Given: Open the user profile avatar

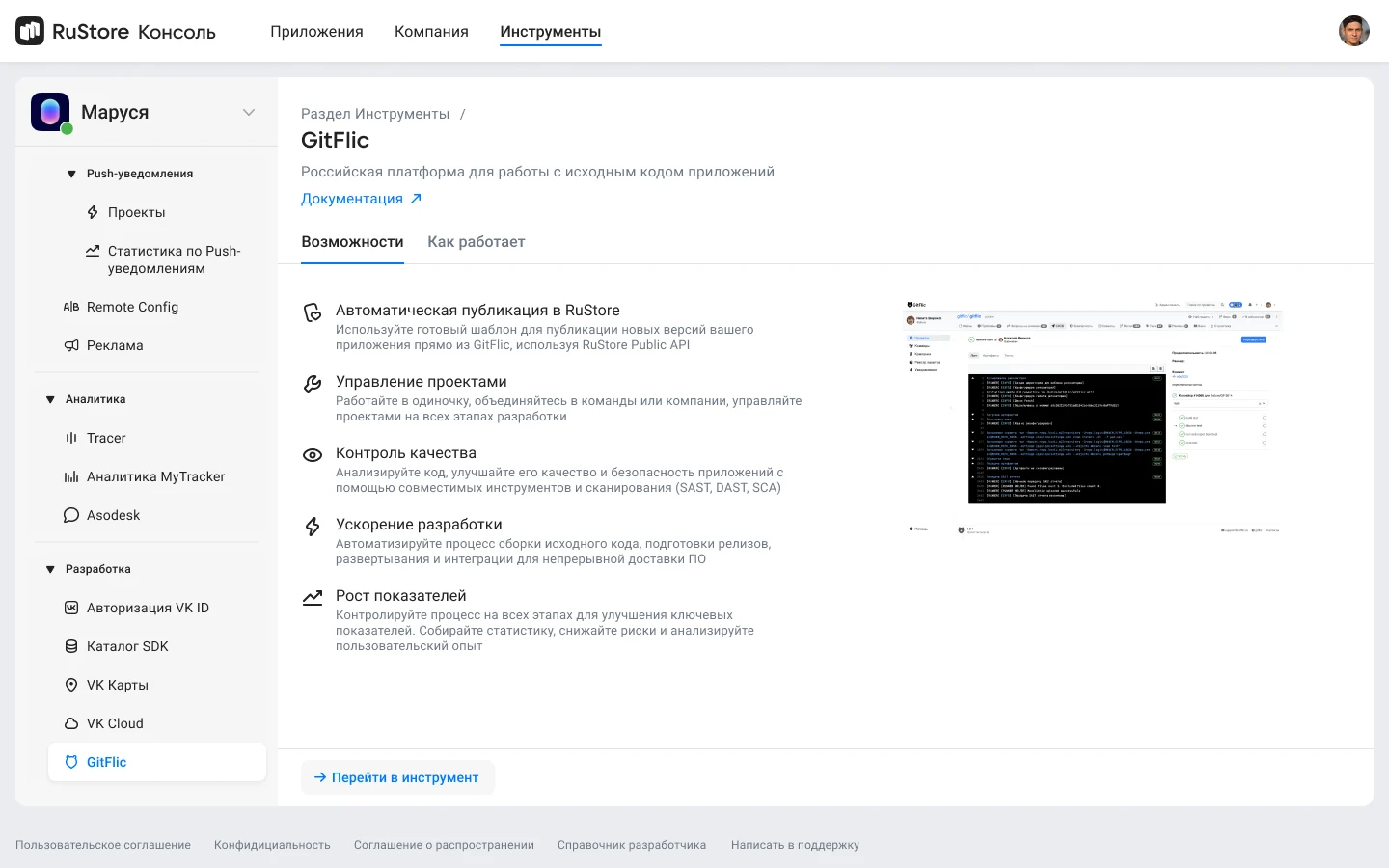Looking at the screenshot, I should (1354, 31).
